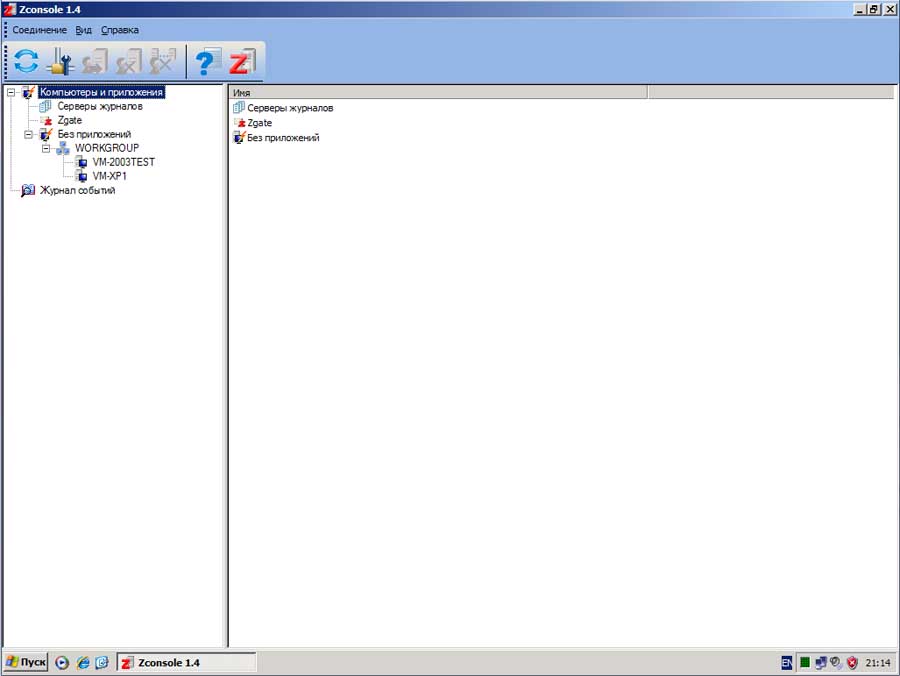Select Серверы журналов in the tree
Viewport: 900px width, 676px height.
[x=100, y=106]
